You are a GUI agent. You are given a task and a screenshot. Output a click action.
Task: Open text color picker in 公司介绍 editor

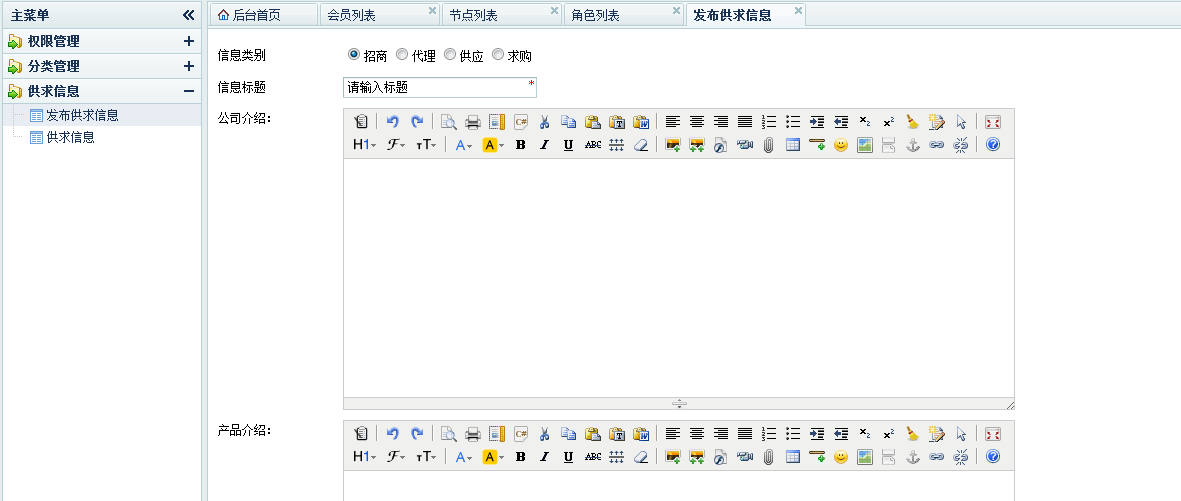(463, 145)
